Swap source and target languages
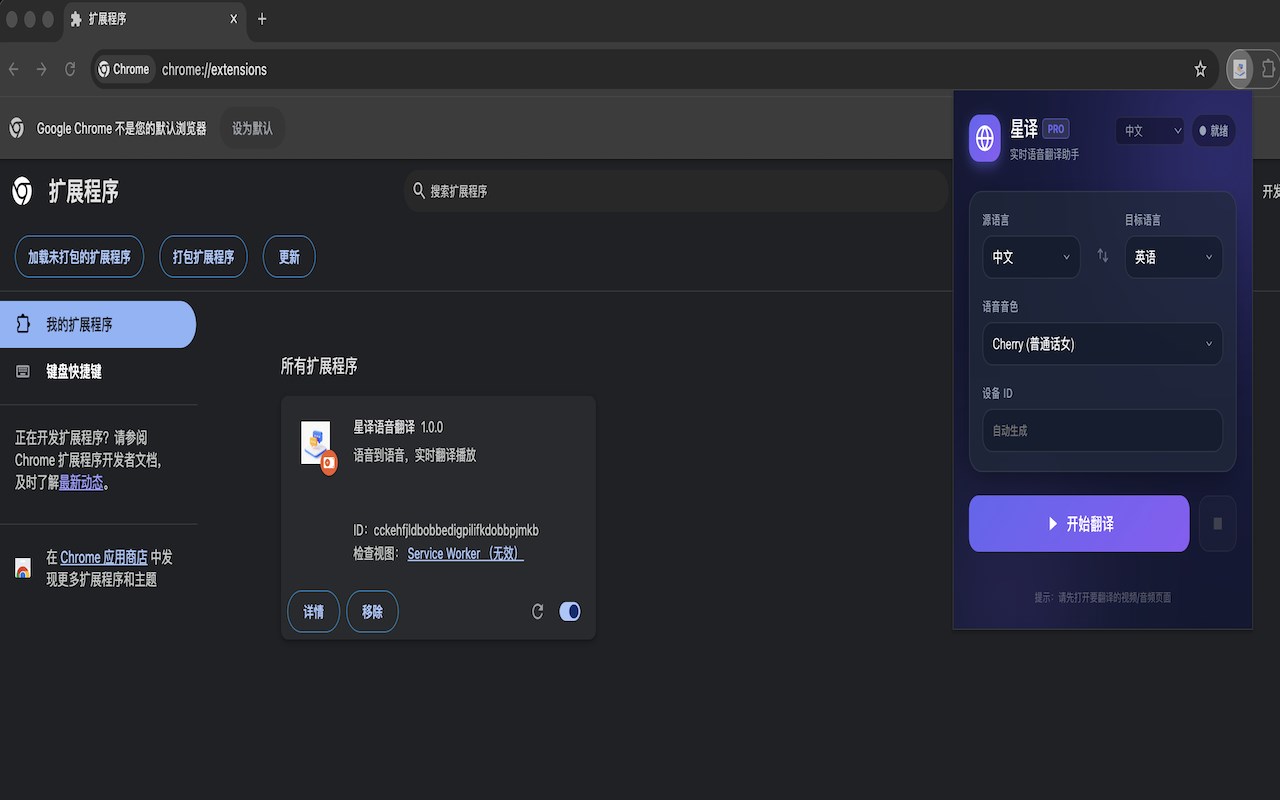Viewport: 1280px width, 800px height. (1103, 256)
